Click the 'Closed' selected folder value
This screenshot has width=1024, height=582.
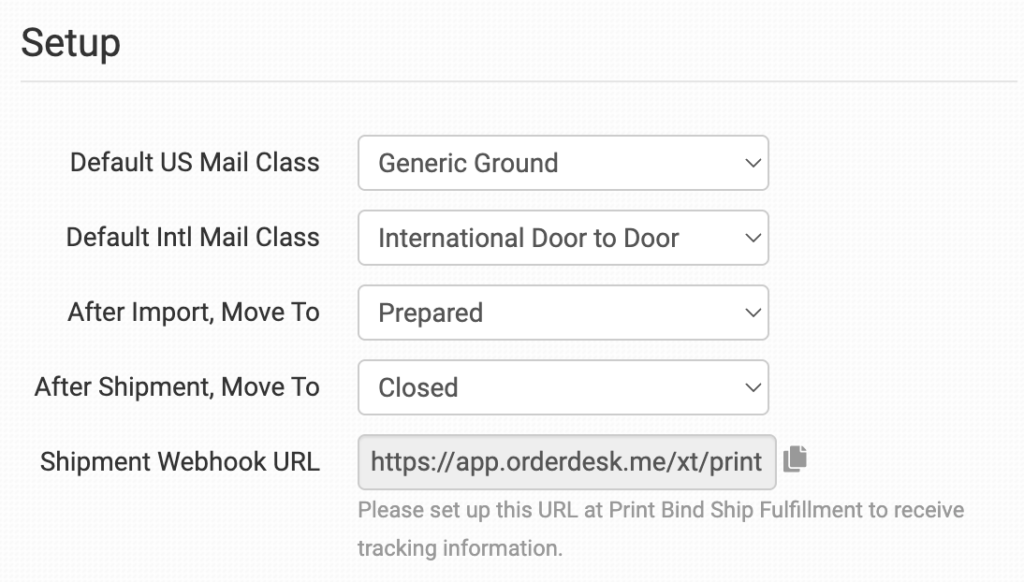pos(418,388)
